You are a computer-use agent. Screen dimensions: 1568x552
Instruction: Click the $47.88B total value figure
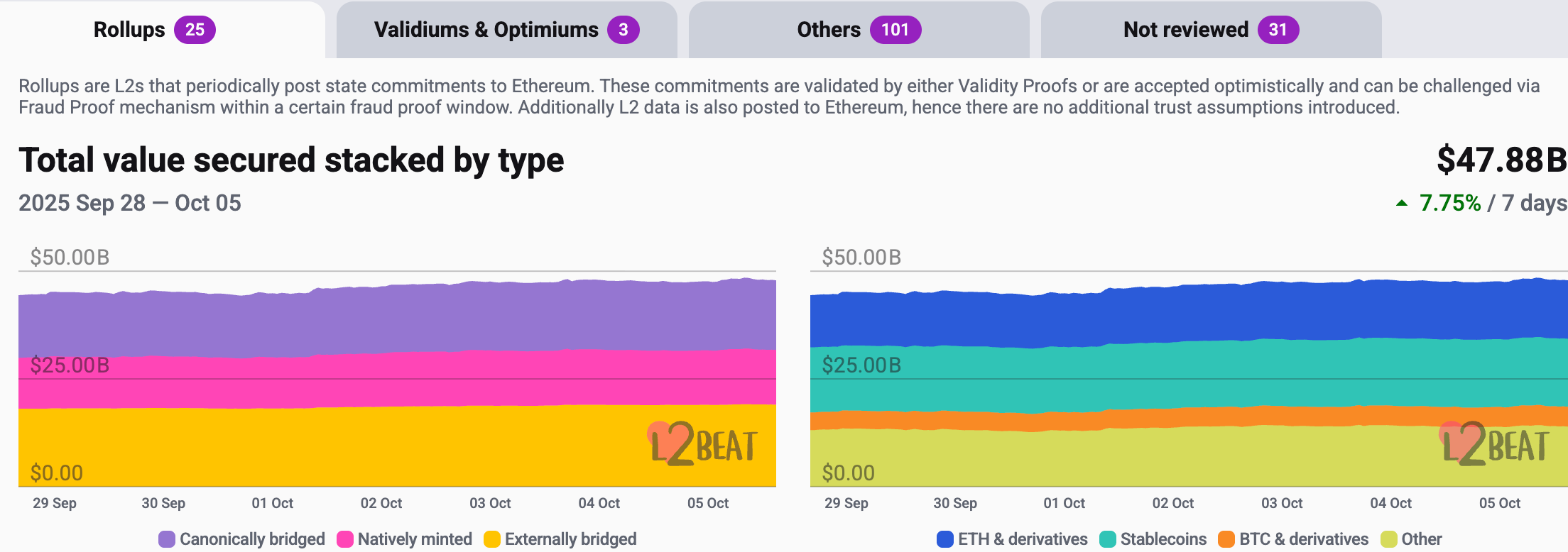(x=1501, y=160)
